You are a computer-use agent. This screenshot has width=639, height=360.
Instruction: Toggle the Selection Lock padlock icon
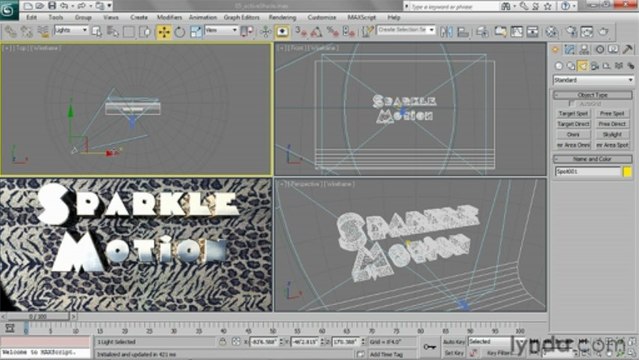pos(223,342)
